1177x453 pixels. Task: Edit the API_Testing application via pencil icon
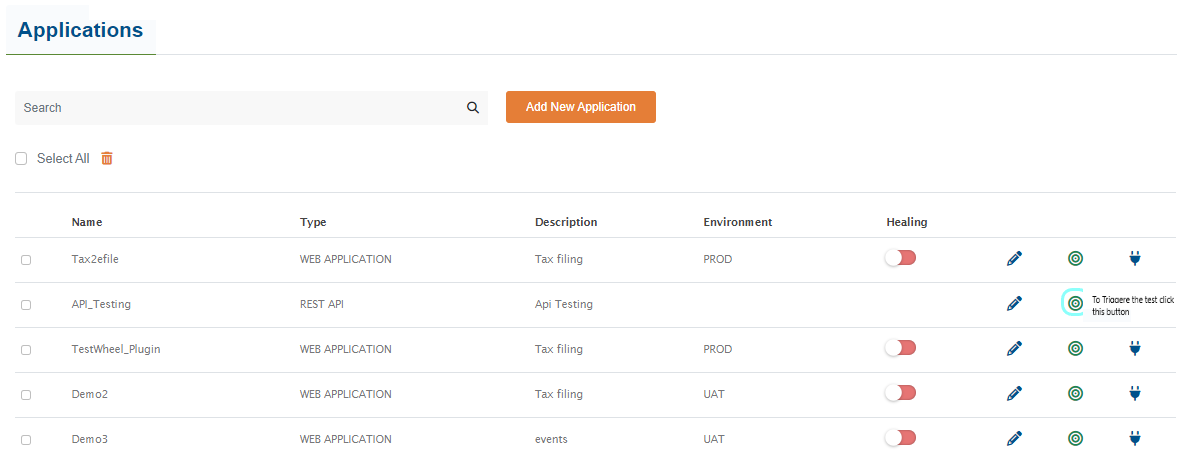coord(1014,303)
